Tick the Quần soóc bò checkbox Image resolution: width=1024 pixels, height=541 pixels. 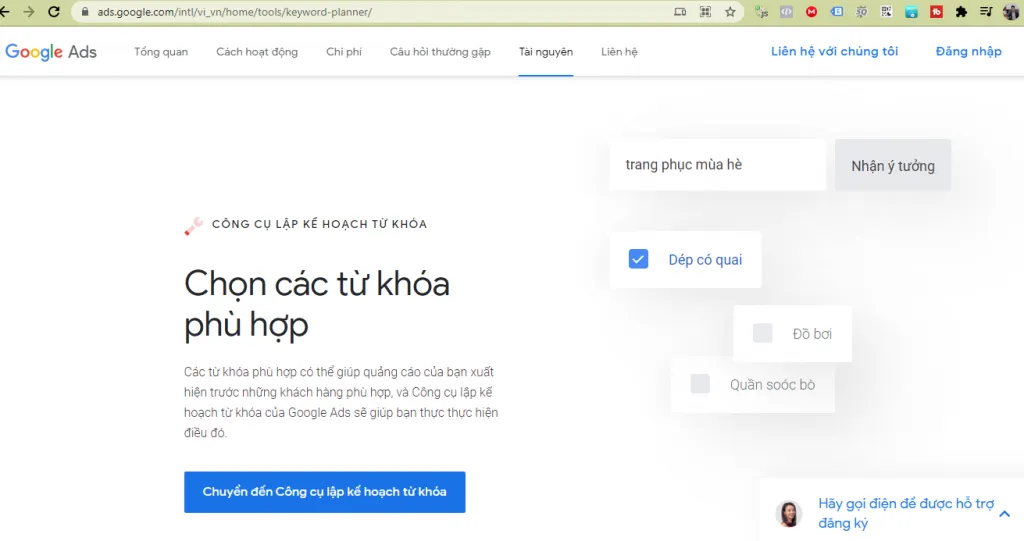click(x=700, y=384)
